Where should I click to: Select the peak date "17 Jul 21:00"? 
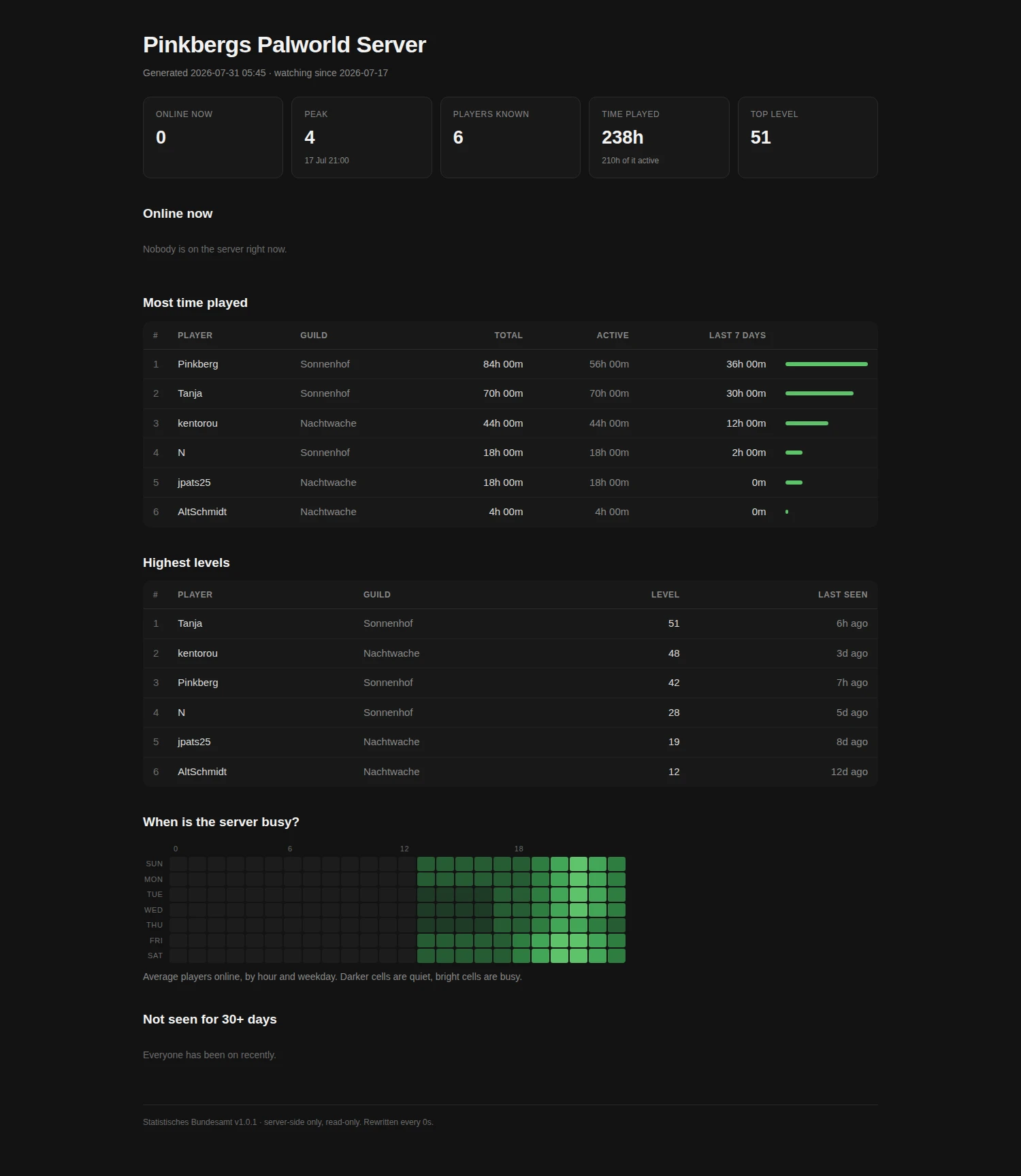[x=327, y=161]
